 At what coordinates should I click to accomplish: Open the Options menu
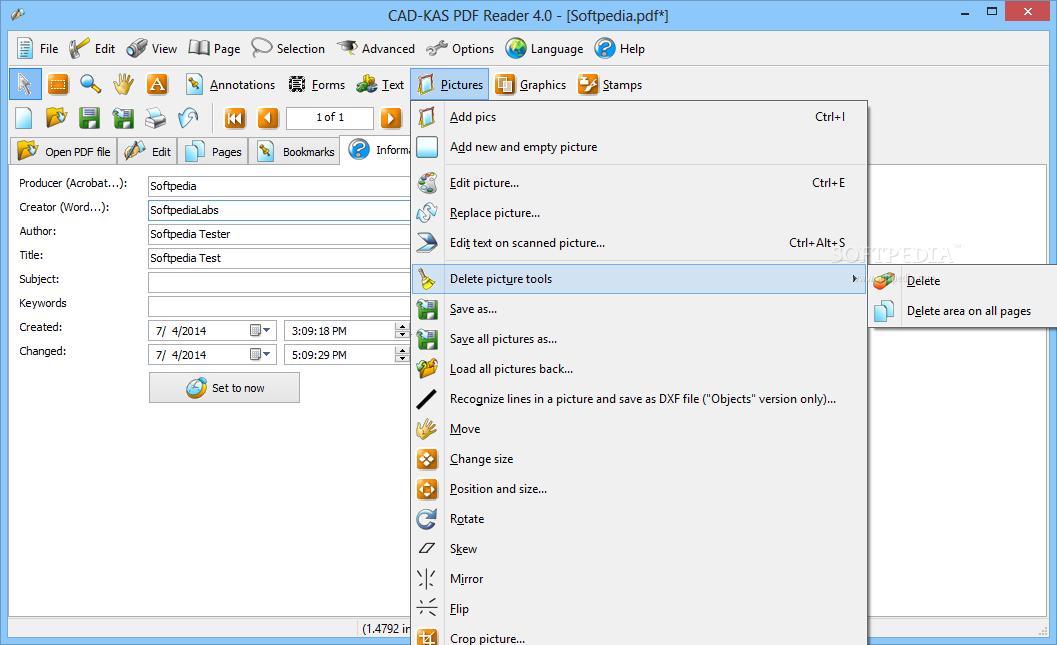tap(460, 49)
